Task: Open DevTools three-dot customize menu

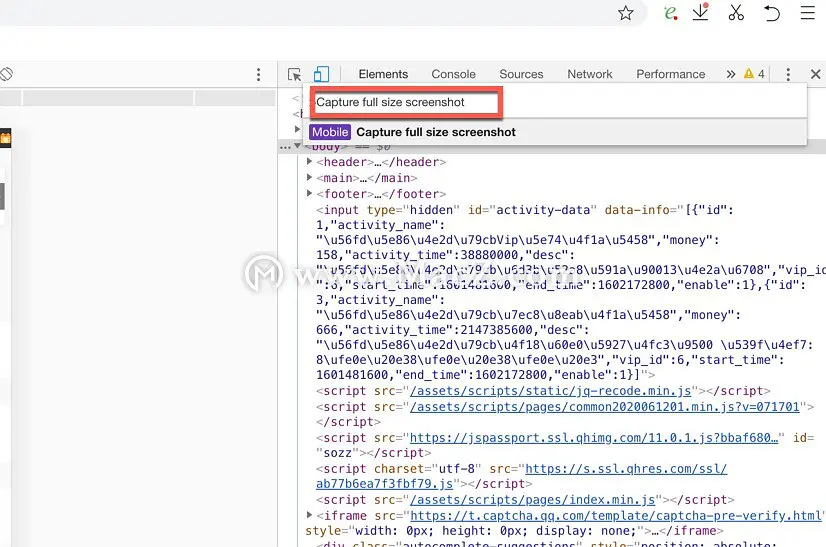Action: pyautogui.click(x=788, y=74)
